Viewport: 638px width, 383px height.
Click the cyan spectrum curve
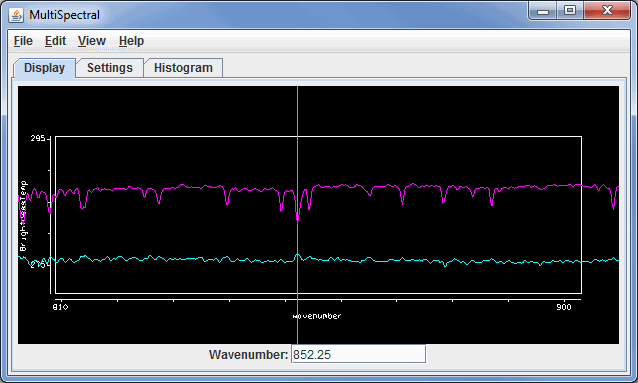coord(203,259)
